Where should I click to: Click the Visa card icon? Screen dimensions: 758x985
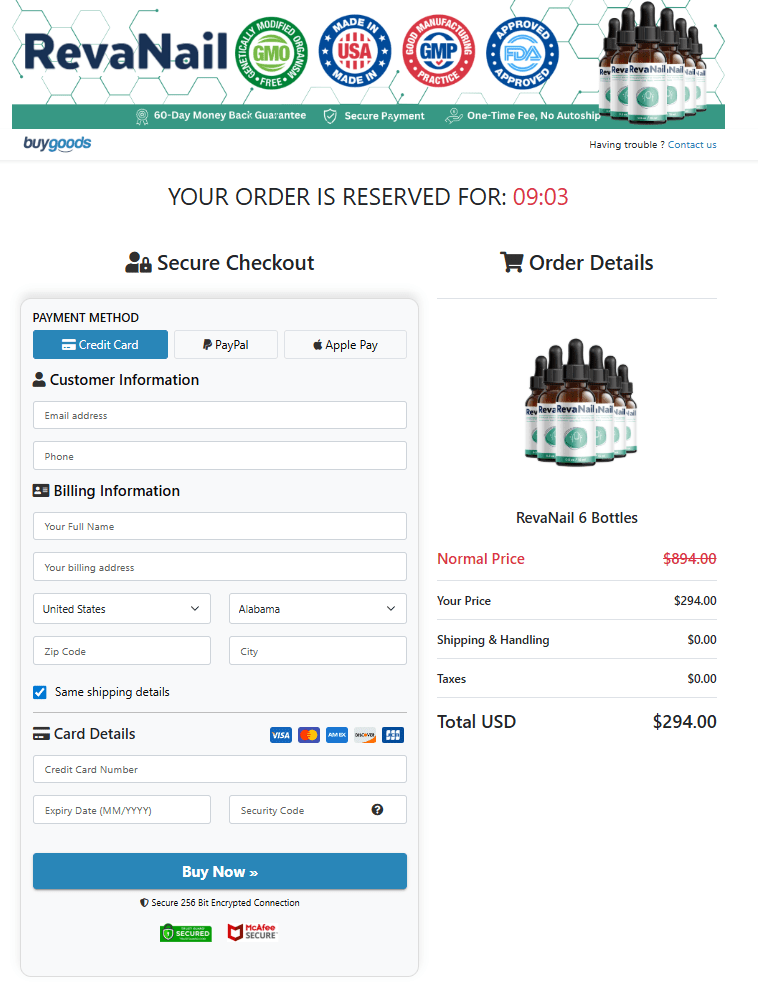(281, 734)
